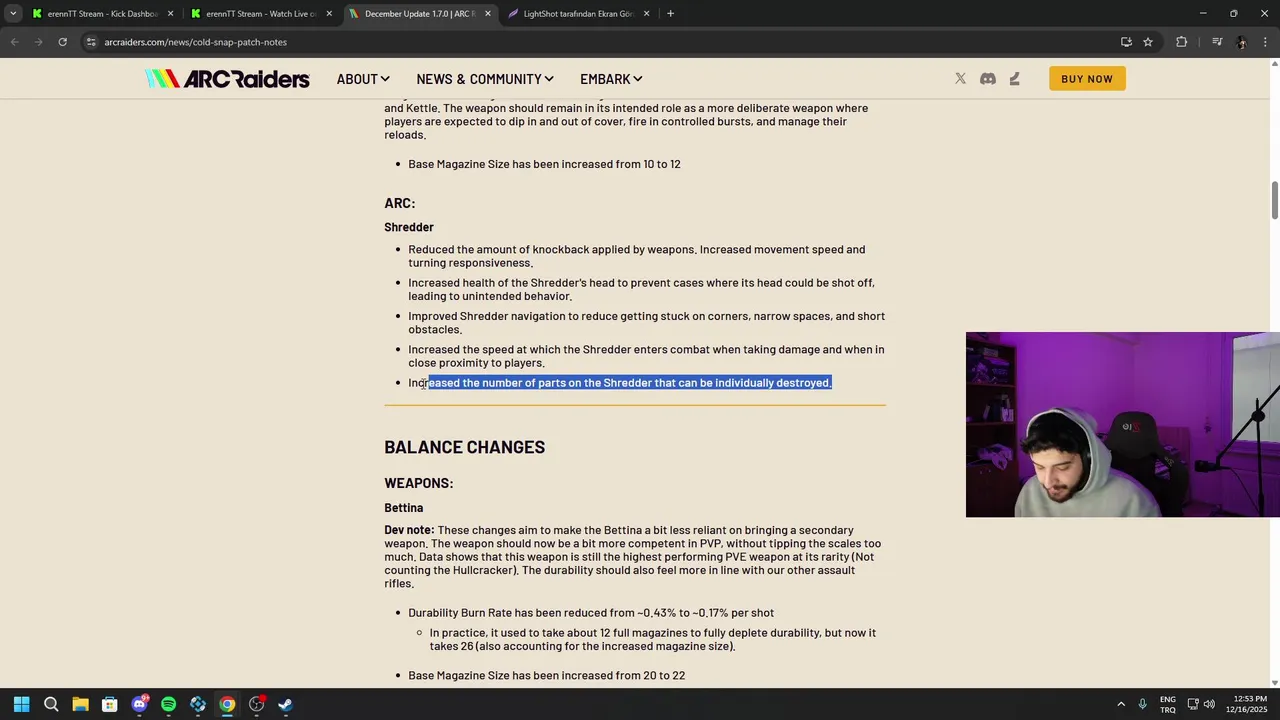Image resolution: width=1280 pixels, height=720 pixels.
Task: Click 'Increased health of the Shredder's head' bullet
Action: tap(641, 290)
